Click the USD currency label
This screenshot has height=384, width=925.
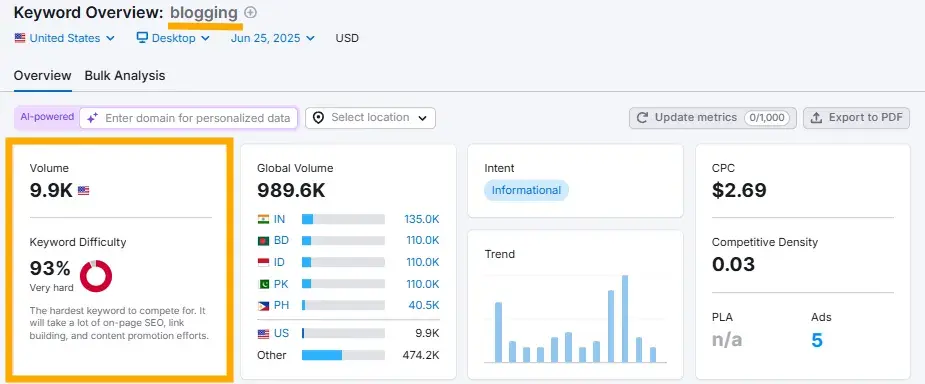pyautogui.click(x=347, y=38)
